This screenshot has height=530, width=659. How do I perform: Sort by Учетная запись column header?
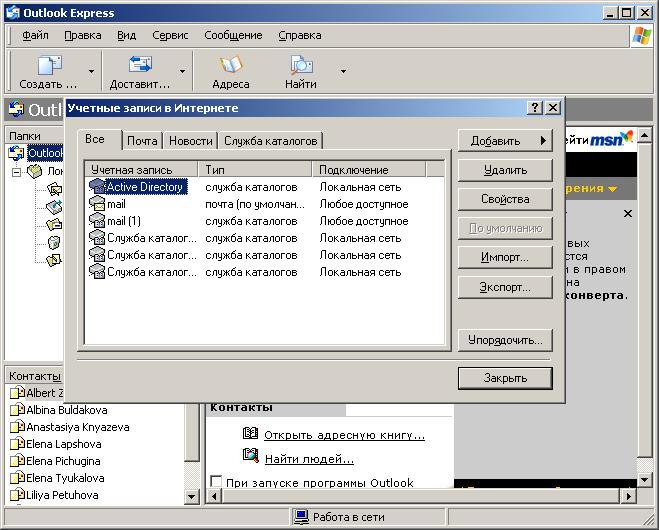click(x=142, y=170)
